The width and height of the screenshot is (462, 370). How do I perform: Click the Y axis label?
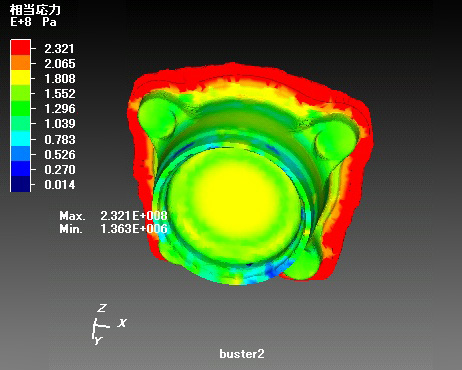[x=98, y=341]
